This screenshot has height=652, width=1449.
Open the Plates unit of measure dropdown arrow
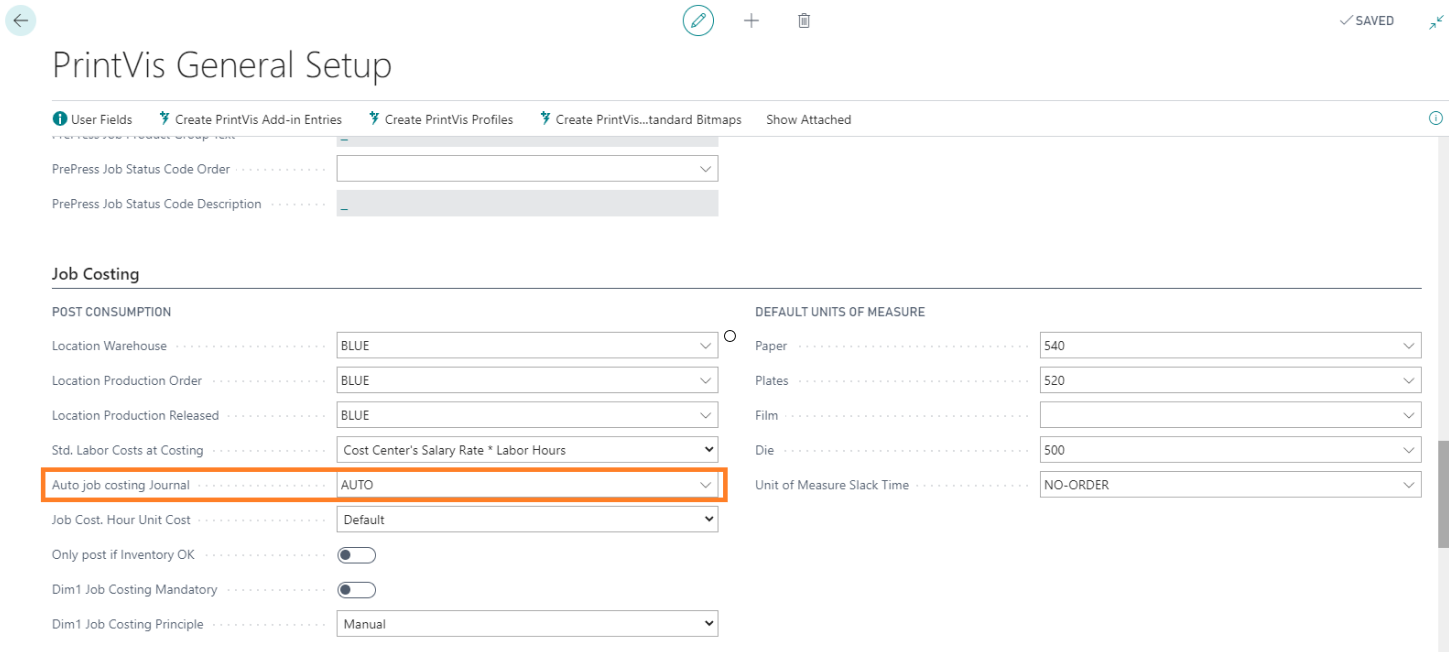[x=1409, y=381]
